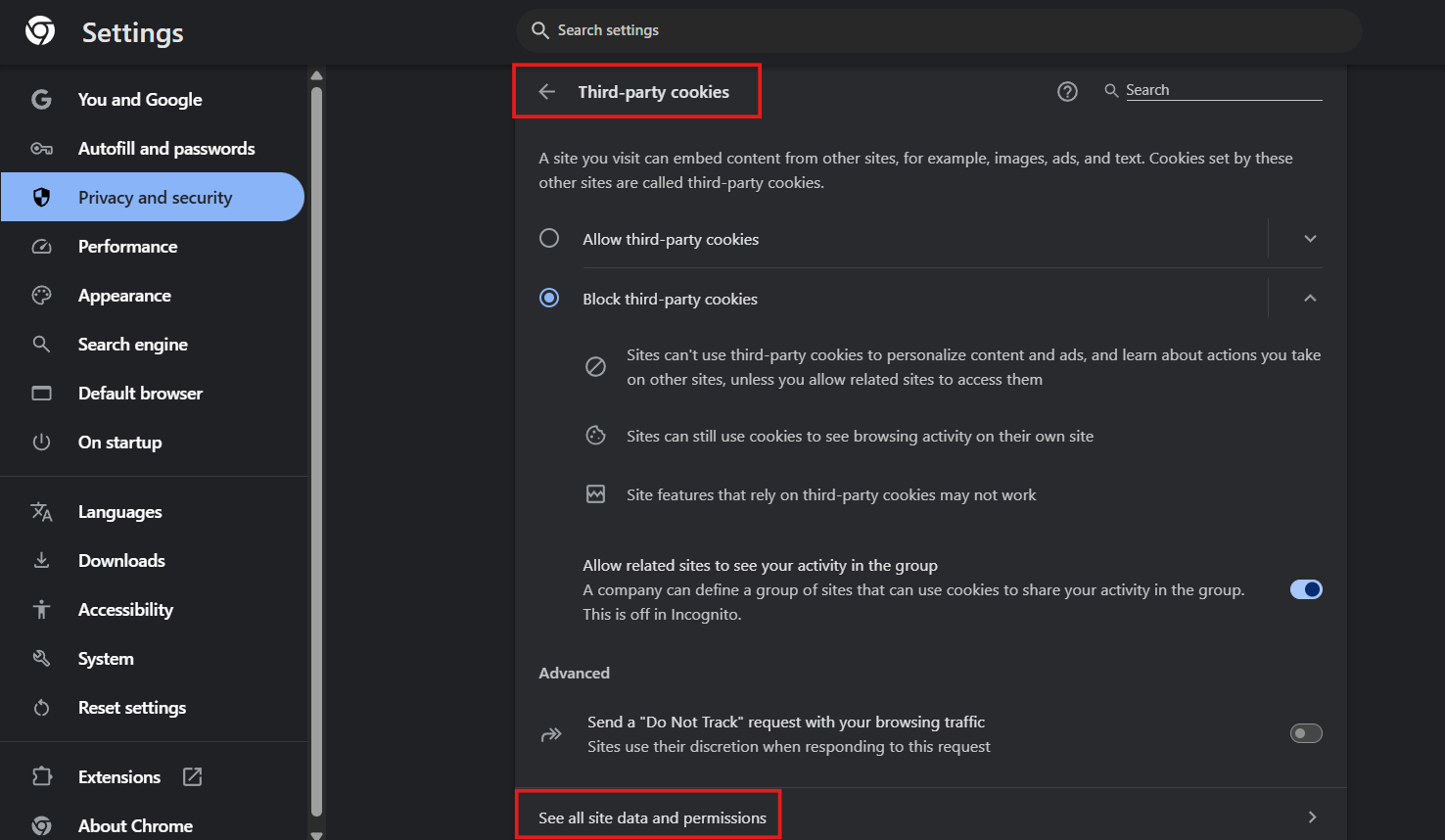Click the Chrome logo in the header

pyautogui.click(x=38, y=30)
